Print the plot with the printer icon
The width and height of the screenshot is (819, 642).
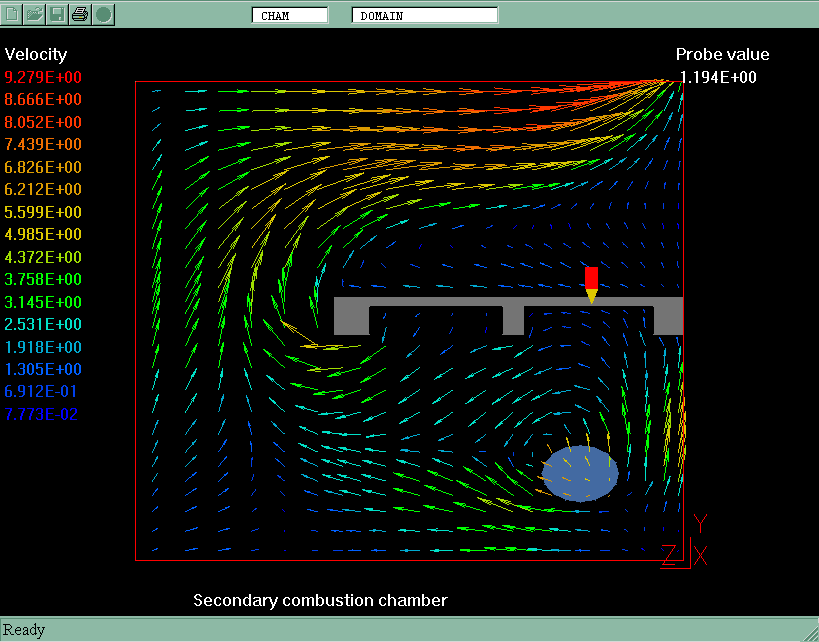click(80, 14)
